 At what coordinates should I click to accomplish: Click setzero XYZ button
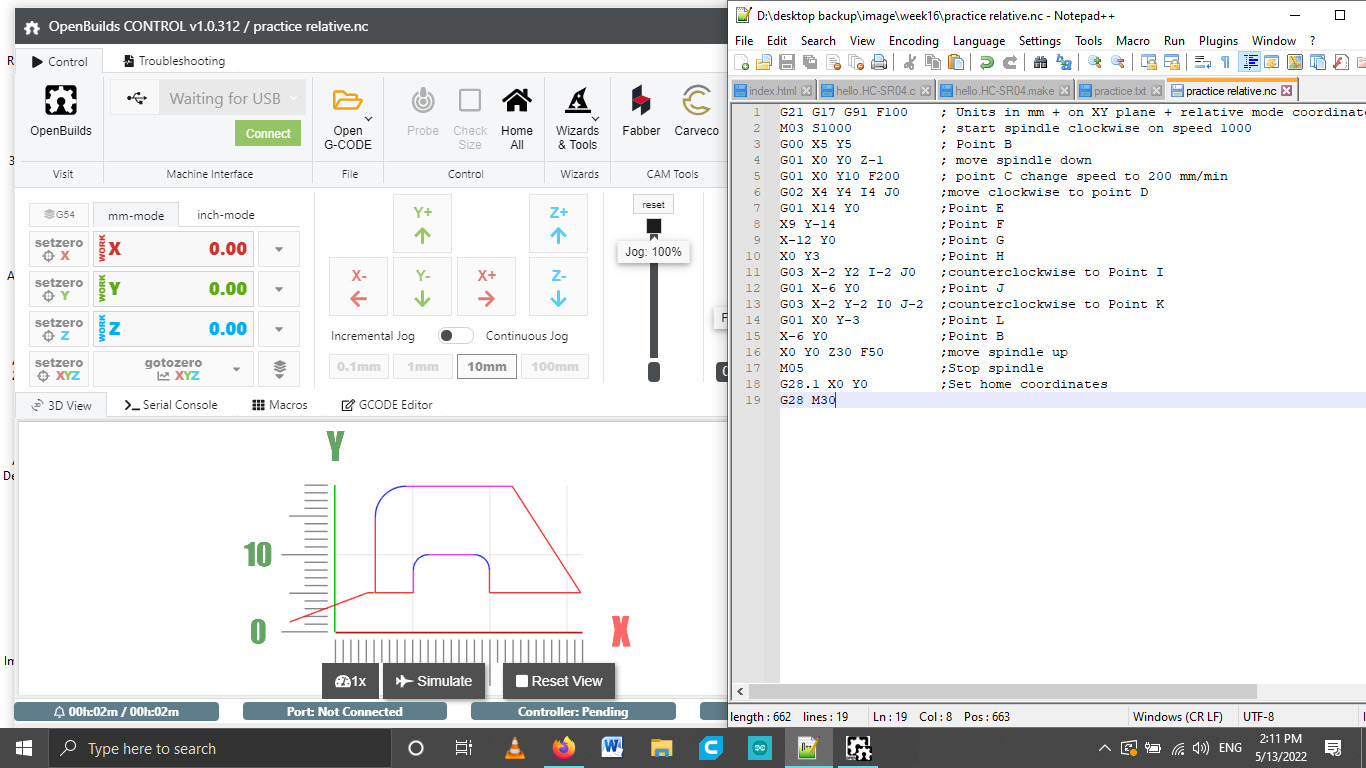tap(59, 369)
